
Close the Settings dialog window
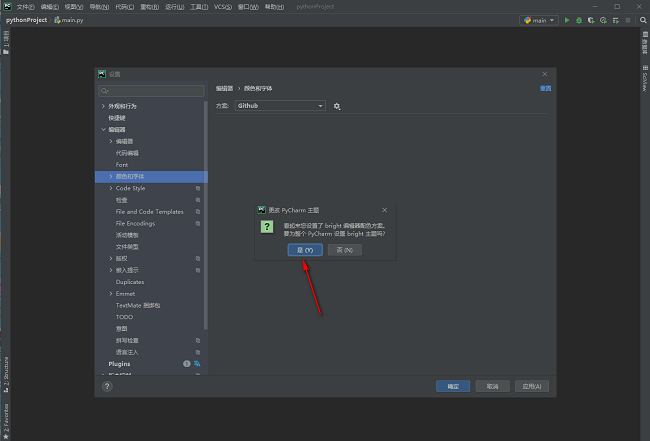click(x=545, y=74)
